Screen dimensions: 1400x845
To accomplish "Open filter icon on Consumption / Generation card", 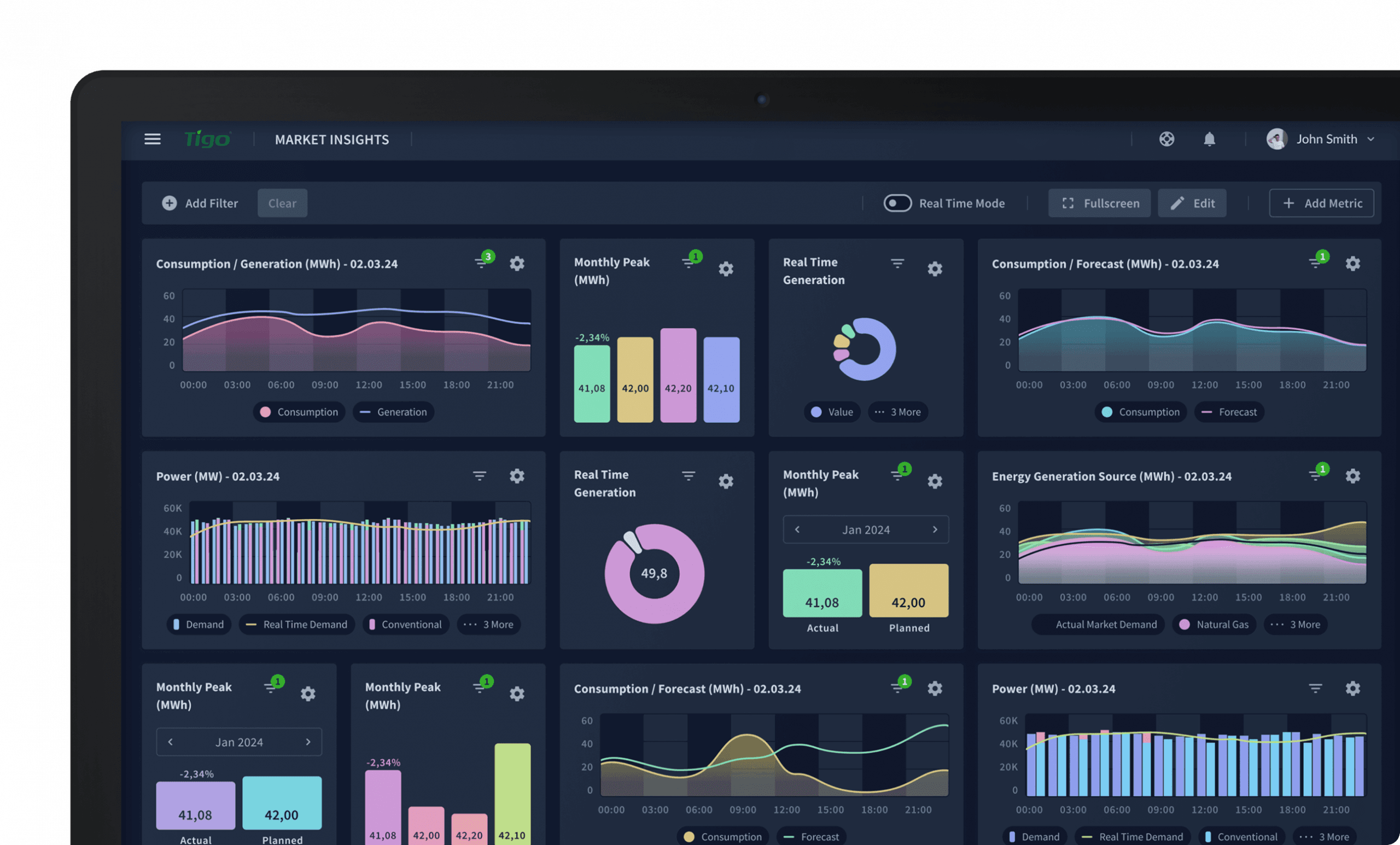I will 481,263.
